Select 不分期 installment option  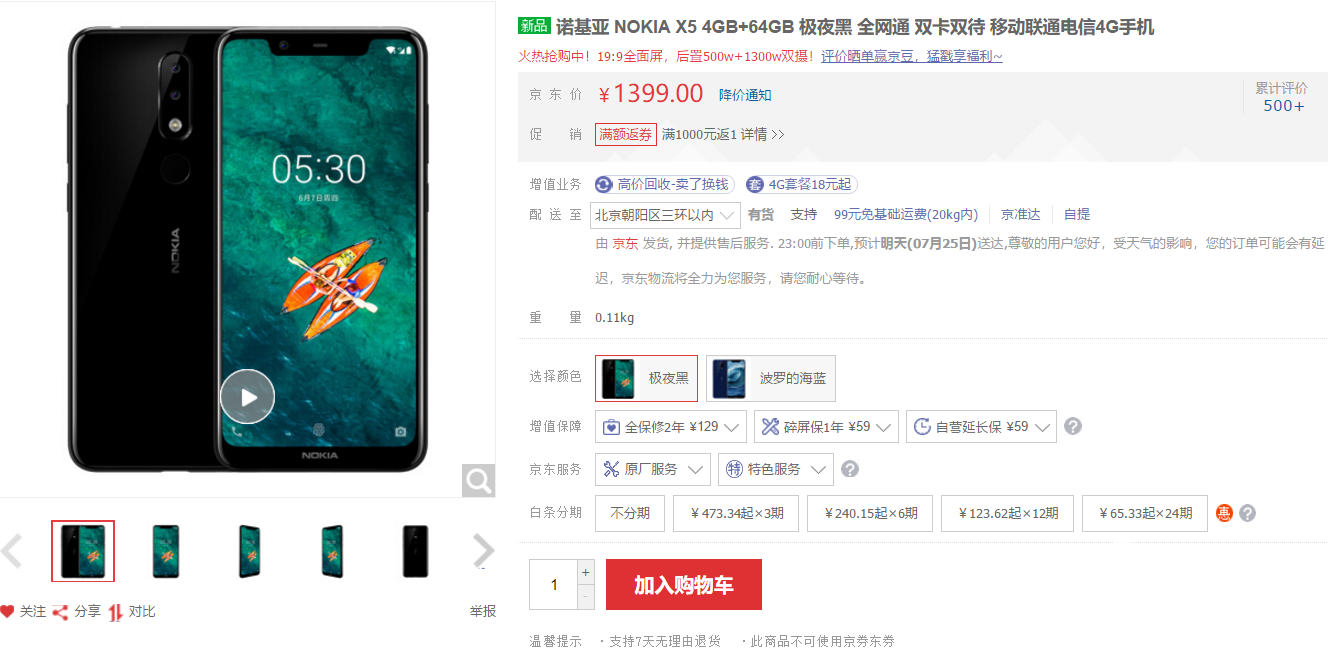pos(630,513)
